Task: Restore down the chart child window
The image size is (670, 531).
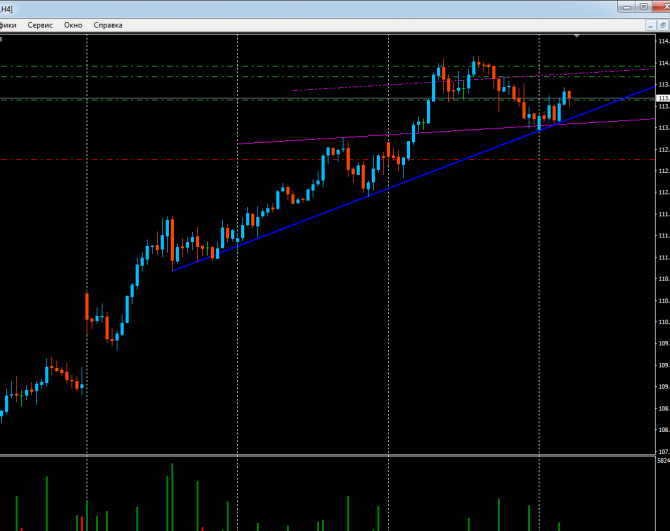Action: tap(664, 26)
